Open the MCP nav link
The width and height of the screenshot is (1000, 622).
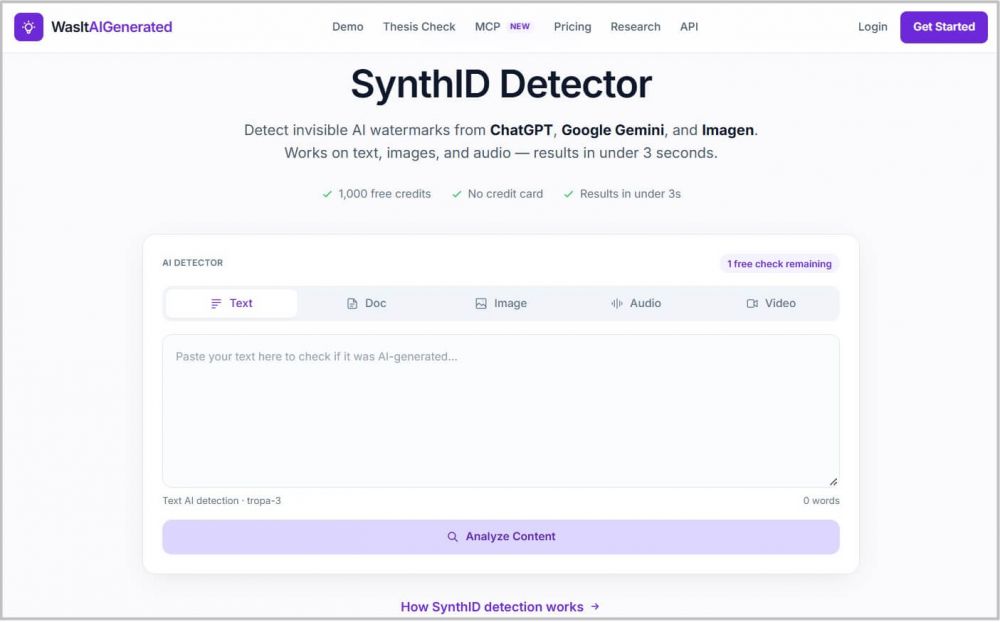coord(487,27)
